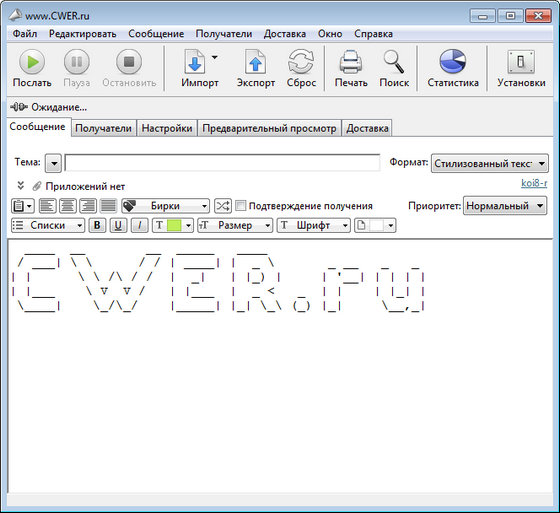Switch to Предварительный просмотр tab
Screen dimensions: 560x513
[x=269, y=128]
